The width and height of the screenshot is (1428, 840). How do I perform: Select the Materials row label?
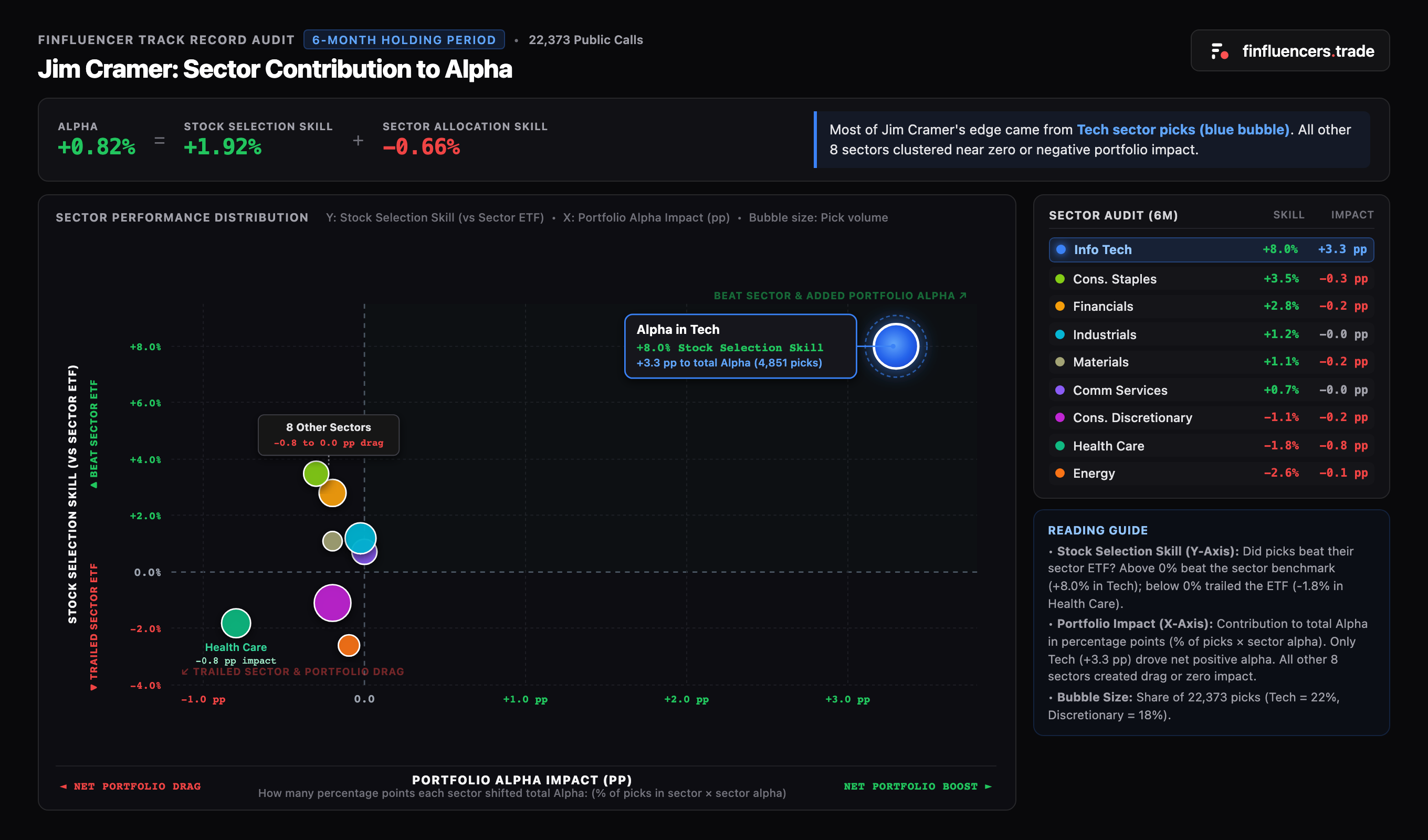click(x=1100, y=362)
